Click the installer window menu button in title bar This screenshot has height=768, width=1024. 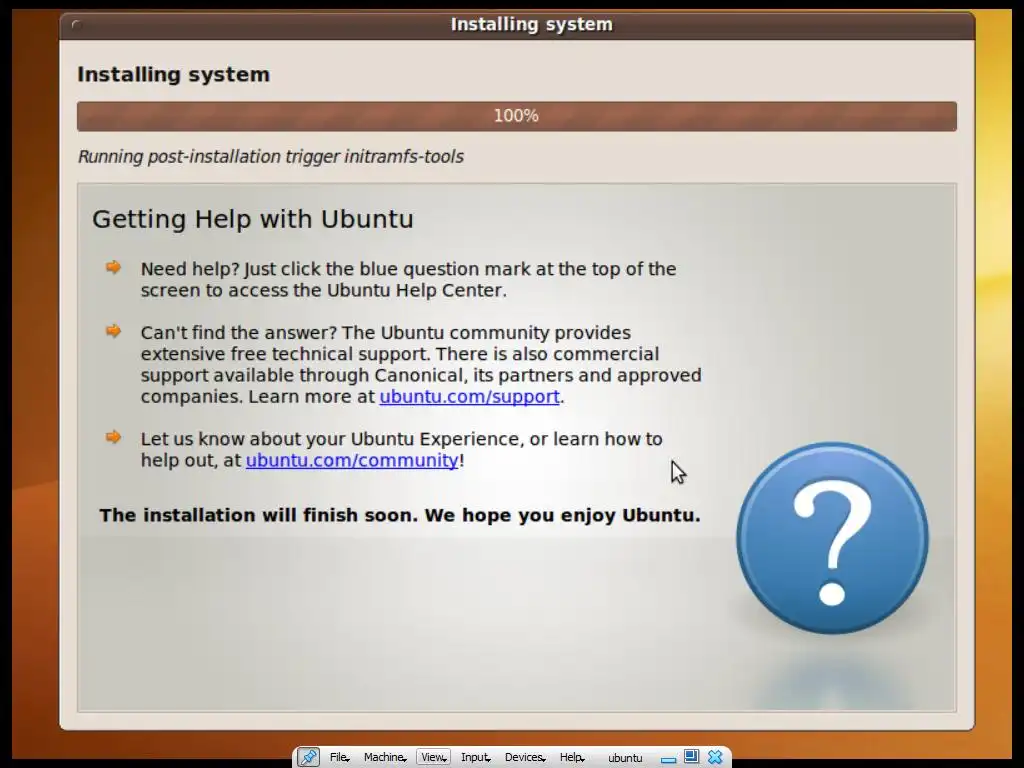pyautogui.click(x=76, y=25)
